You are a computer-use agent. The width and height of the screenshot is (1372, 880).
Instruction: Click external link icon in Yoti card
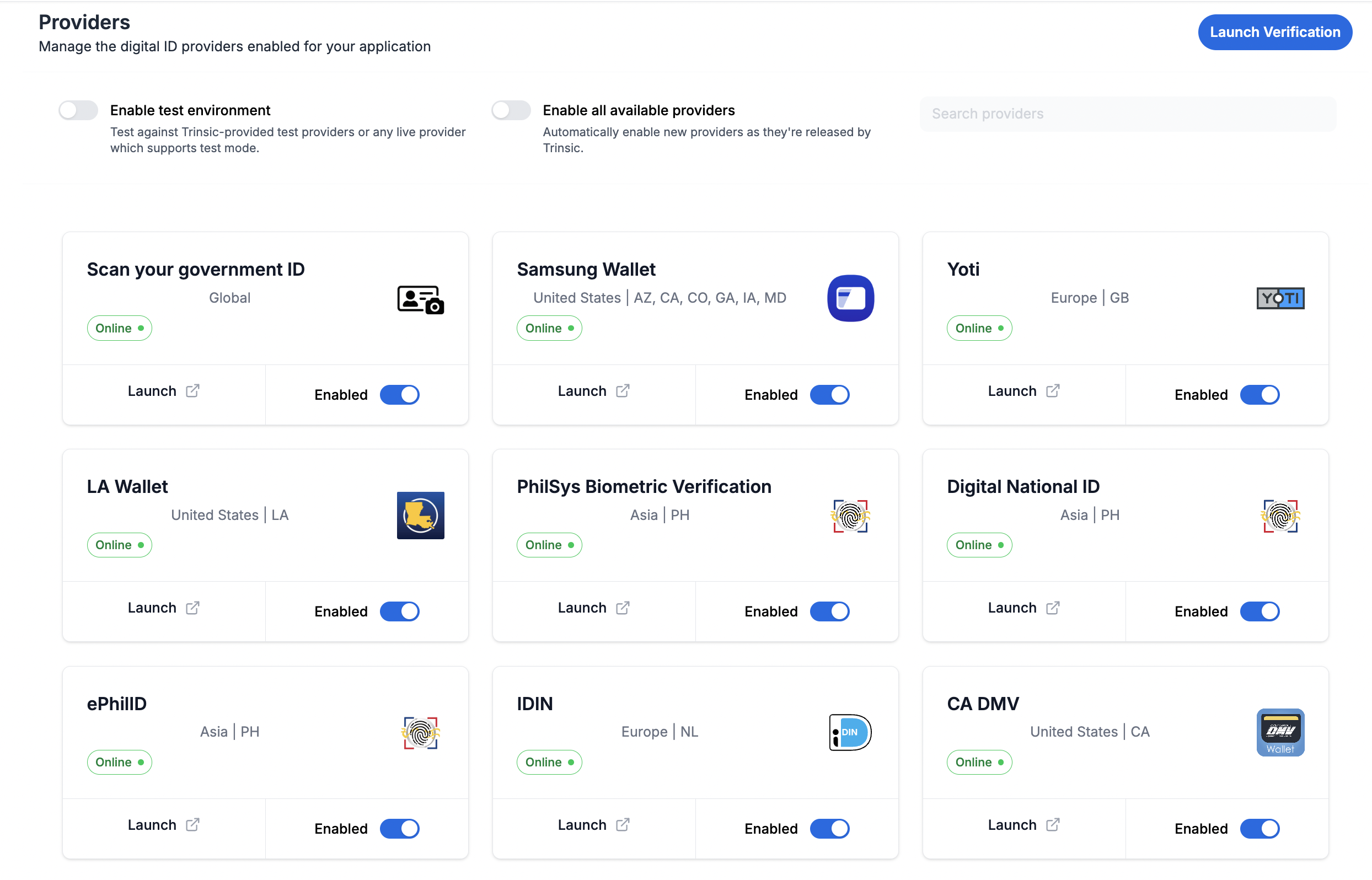pyautogui.click(x=1053, y=390)
